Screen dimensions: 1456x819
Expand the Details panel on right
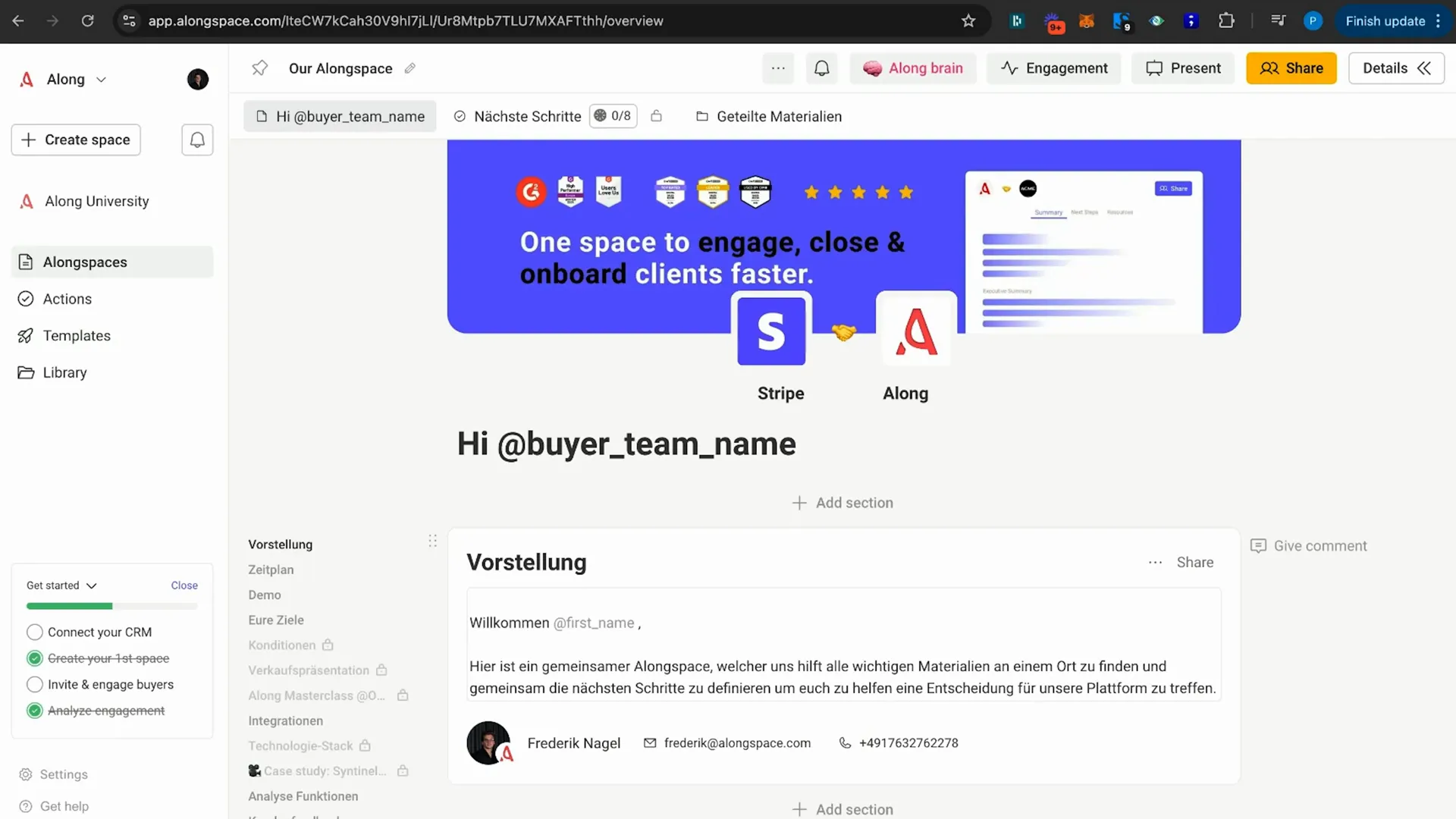1395,68
